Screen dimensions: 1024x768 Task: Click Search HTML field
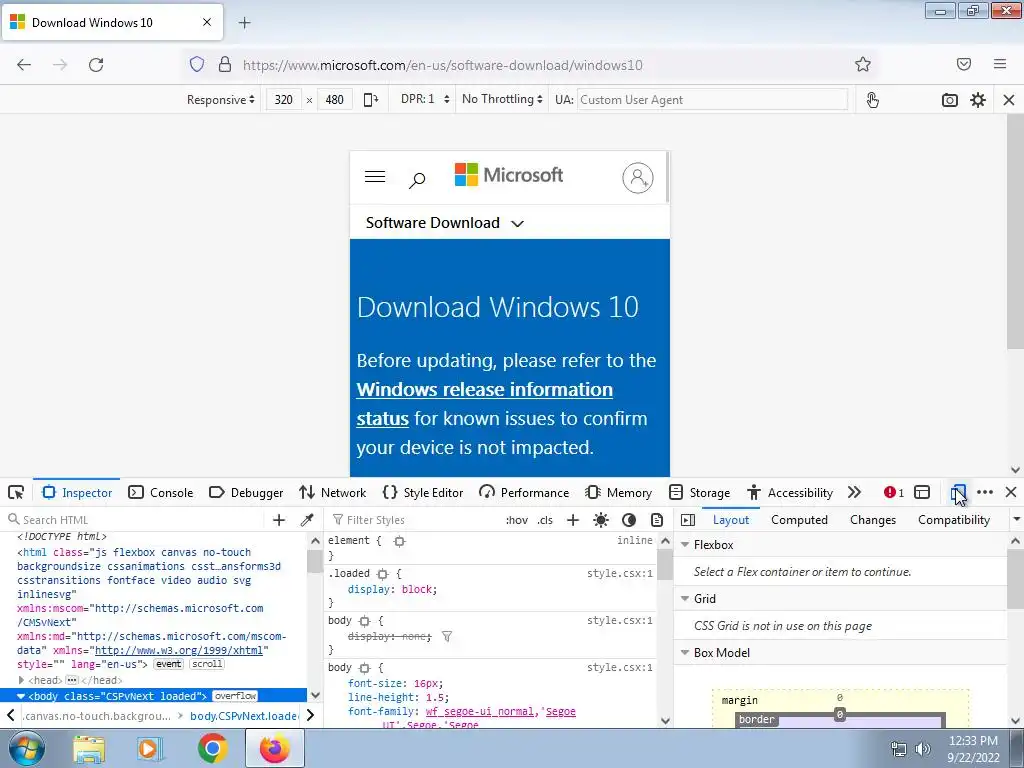[x=137, y=520]
